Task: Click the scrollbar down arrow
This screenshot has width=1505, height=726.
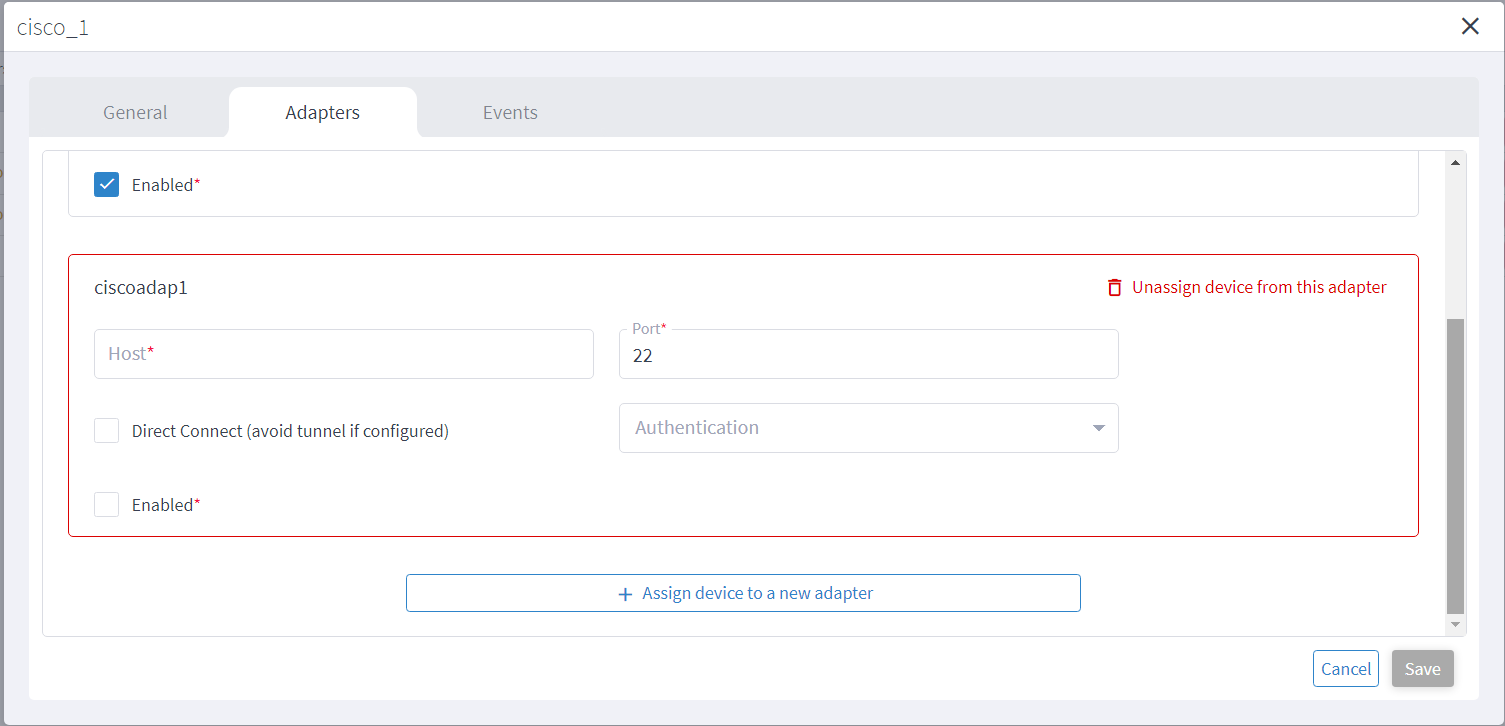Action: [x=1456, y=623]
